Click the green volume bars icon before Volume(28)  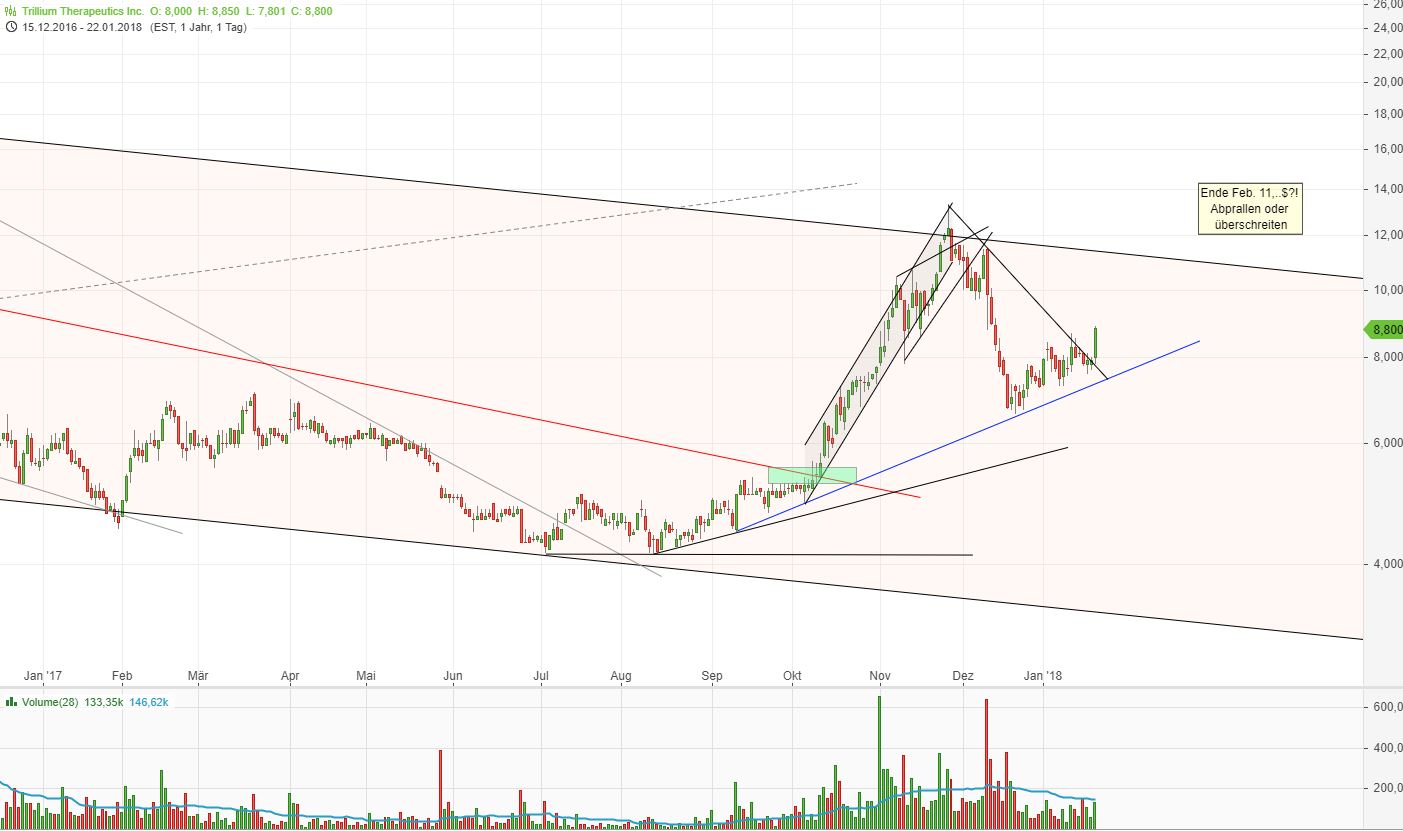pyautogui.click(x=10, y=701)
